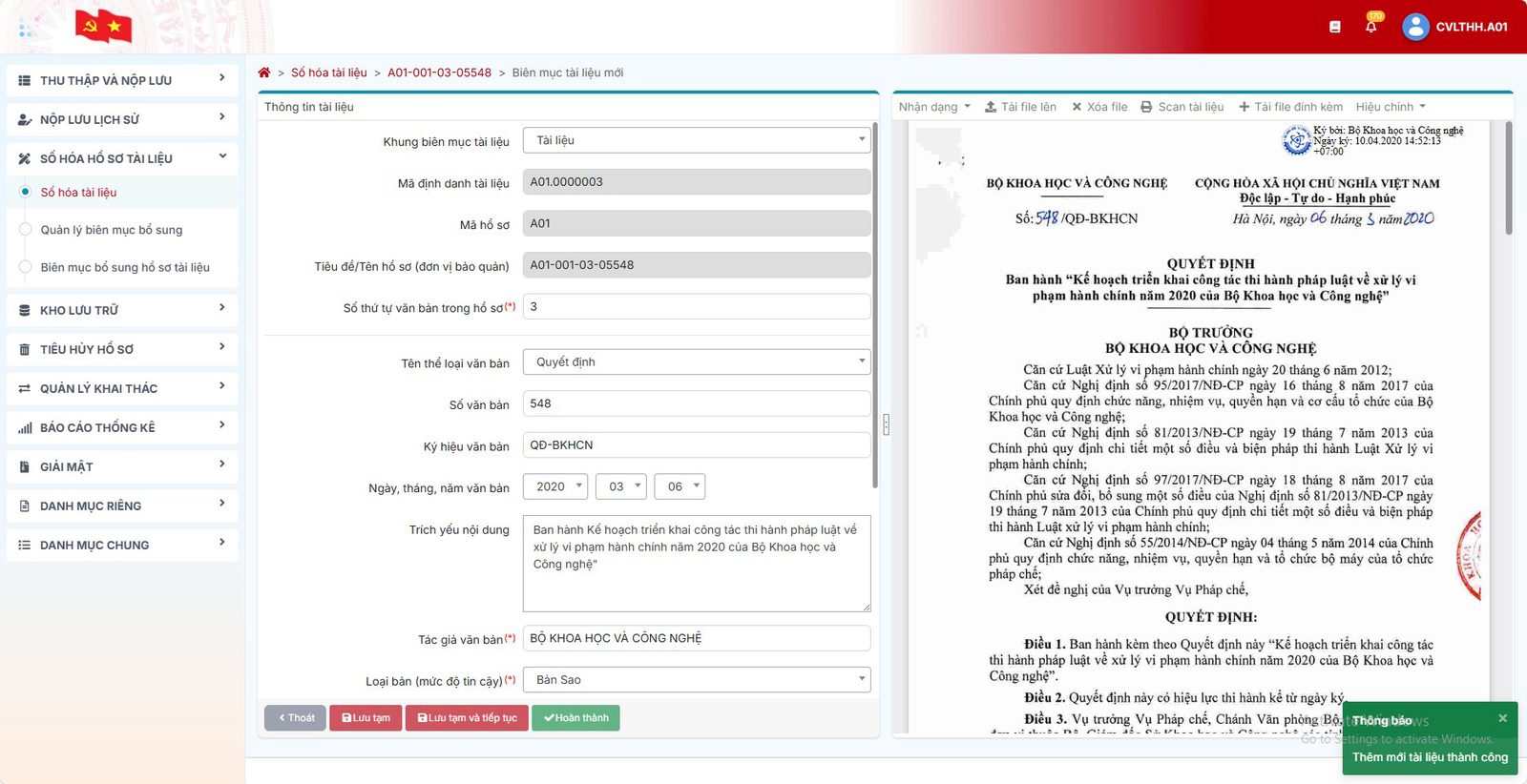Image resolution: width=1527 pixels, height=784 pixels.
Task: Click the Tác giả văn bản input field
Action: click(x=697, y=638)
